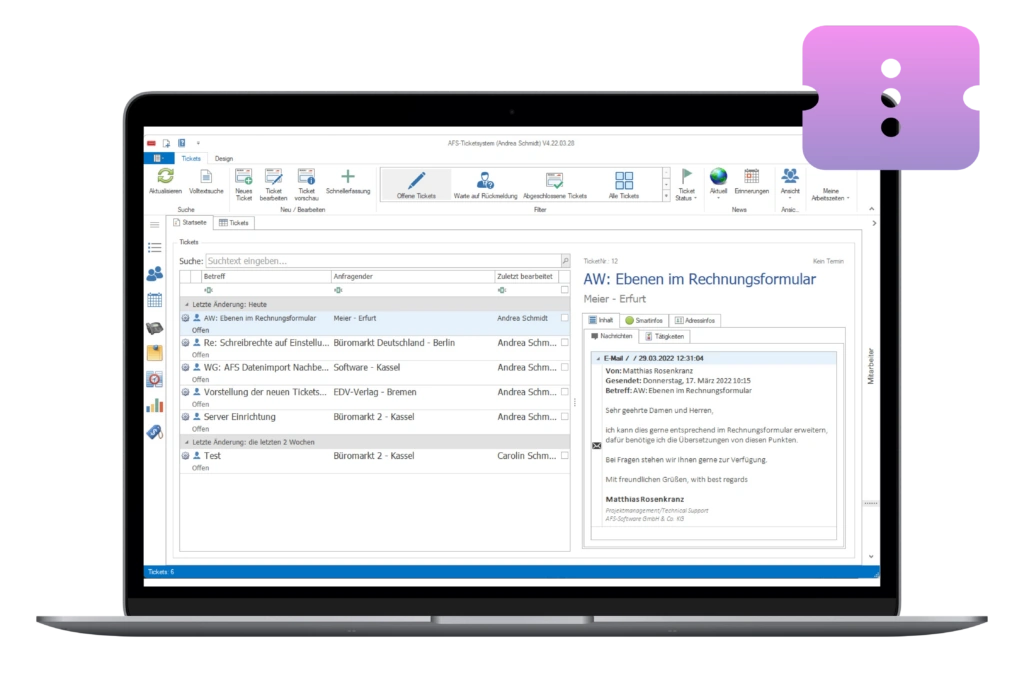Viewport: 1024px width, 673px height.
Task: Open the Erinnerungen calendar icon
Action: tap(752, 176)
